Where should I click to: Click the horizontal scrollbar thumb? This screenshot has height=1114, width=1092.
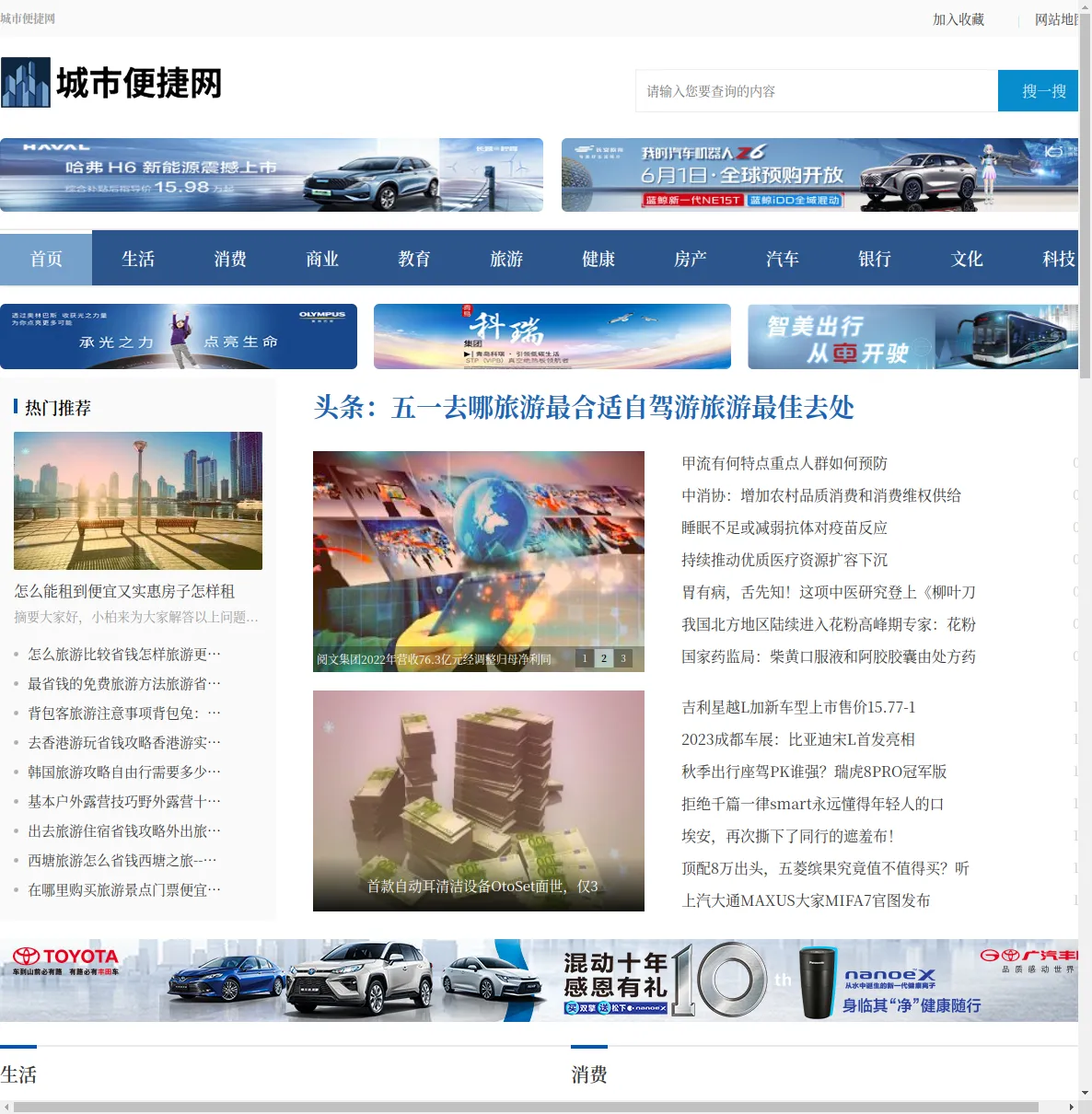click(525, 1107)
